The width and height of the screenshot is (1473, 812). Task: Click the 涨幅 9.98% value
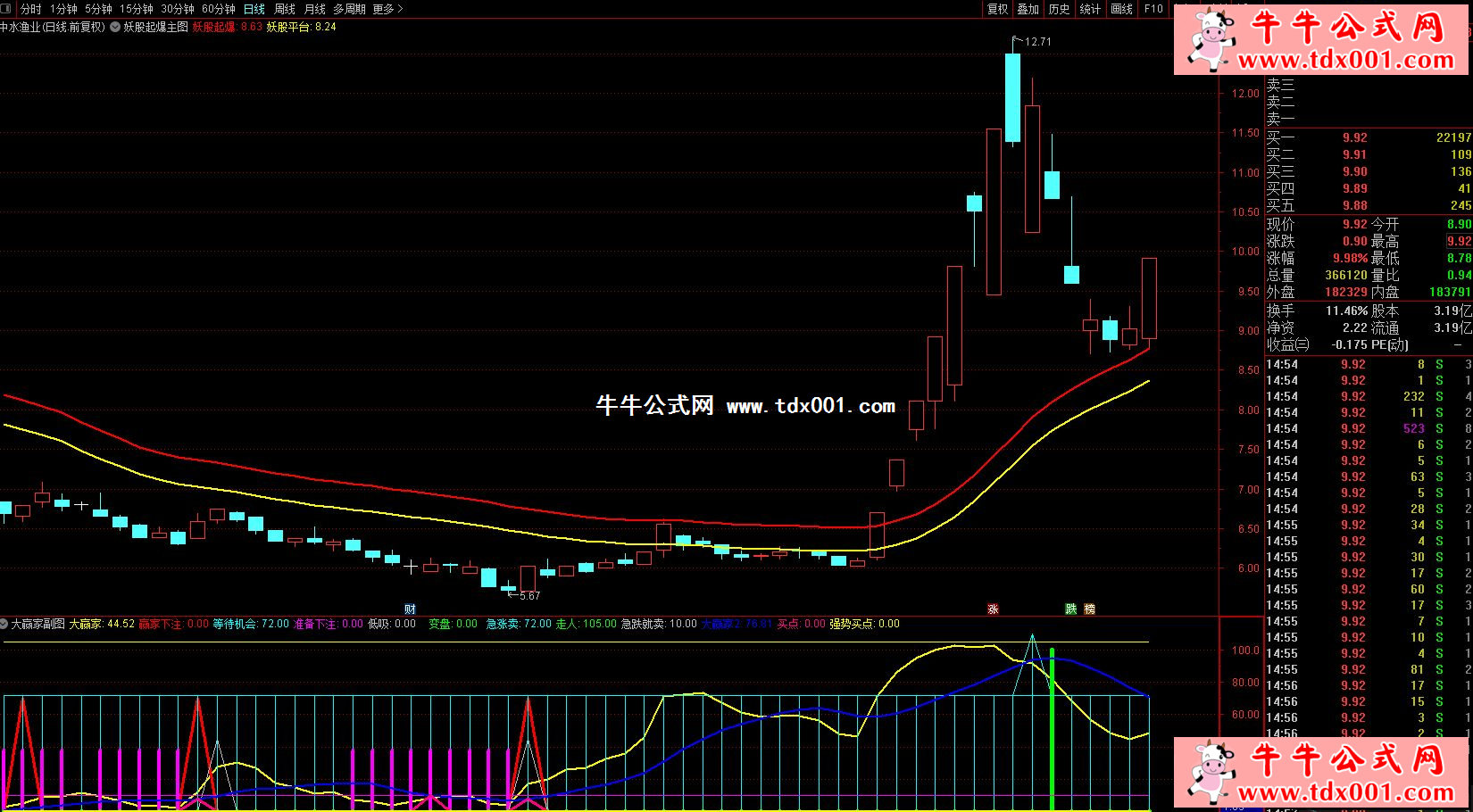[x=1350, y=258]
